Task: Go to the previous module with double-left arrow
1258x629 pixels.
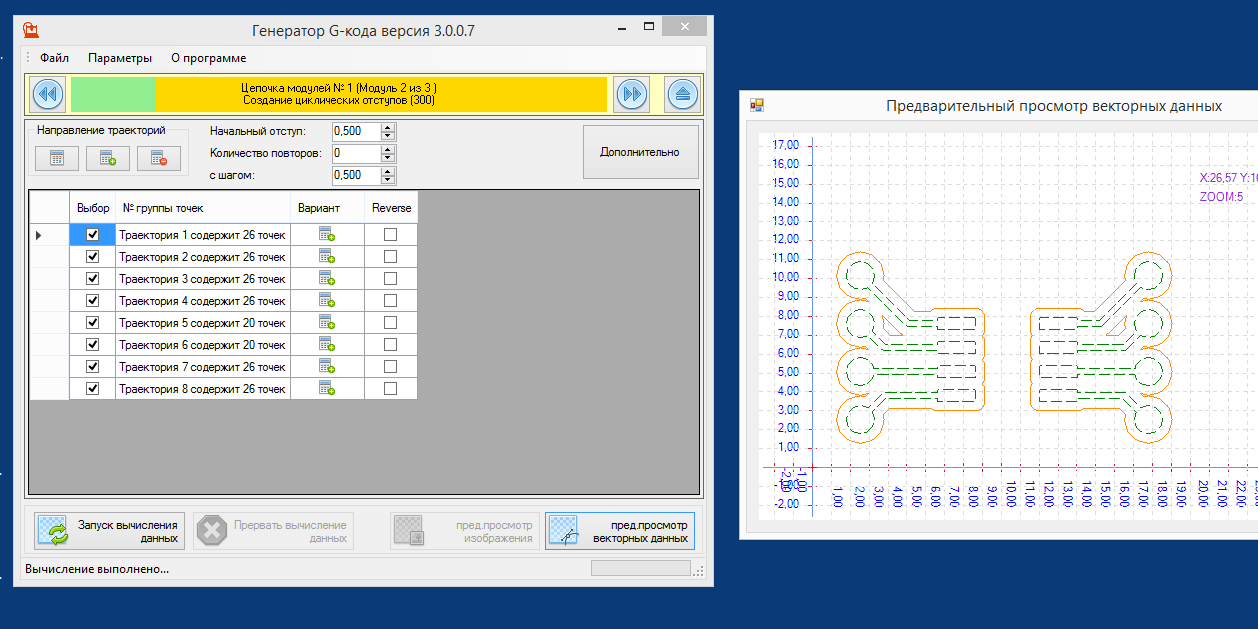Action: (48, 95)
